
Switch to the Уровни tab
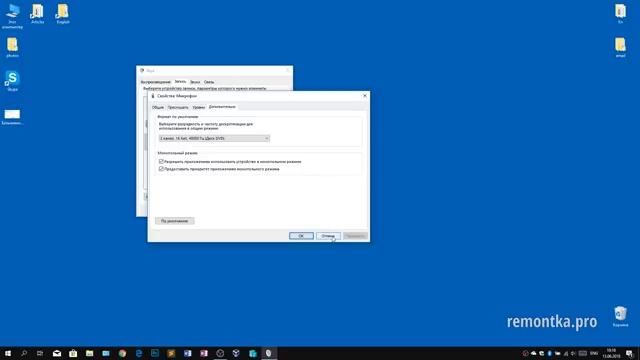tap(199, 107)
